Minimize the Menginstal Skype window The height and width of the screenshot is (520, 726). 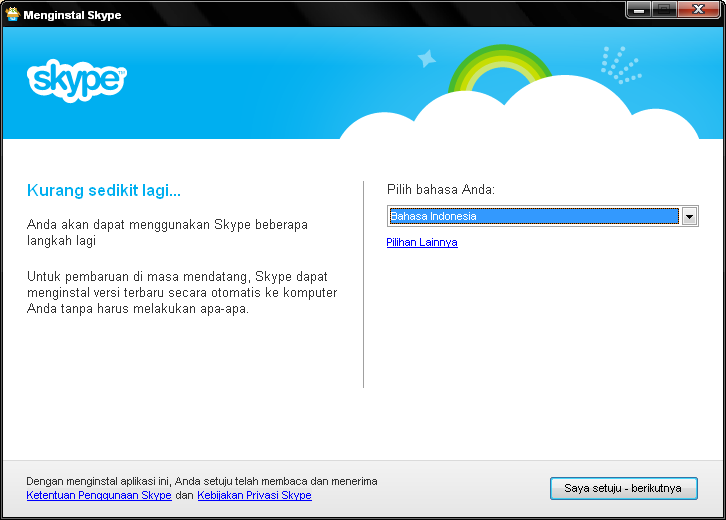pyautogui.click(x=639, y=10)
